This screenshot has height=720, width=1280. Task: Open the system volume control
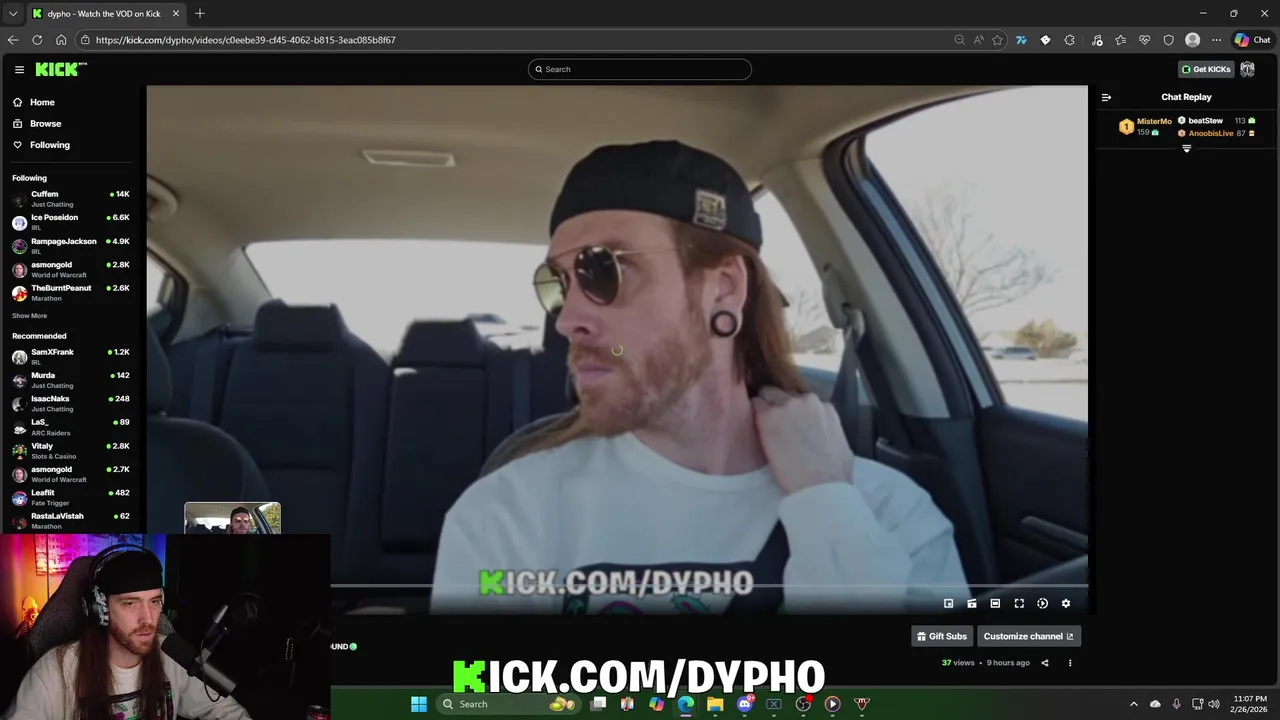[1214, 704]
